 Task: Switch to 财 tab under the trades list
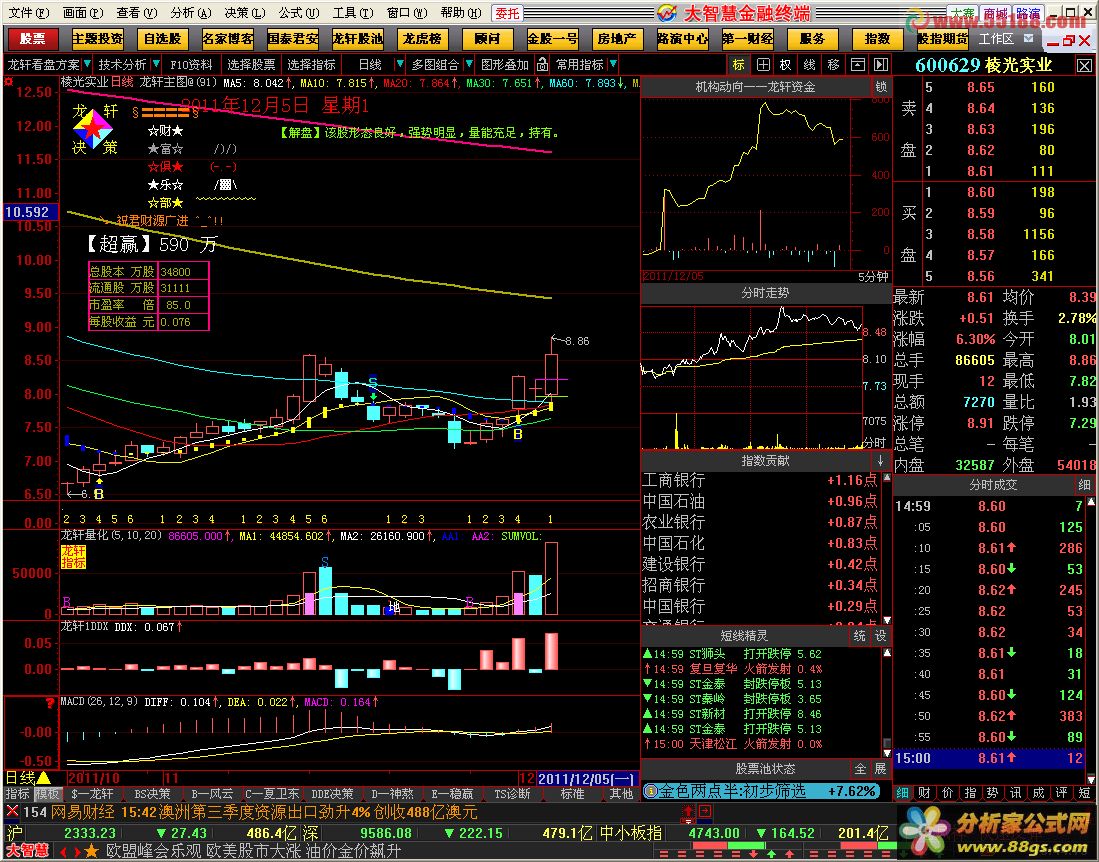pos(925,793)
